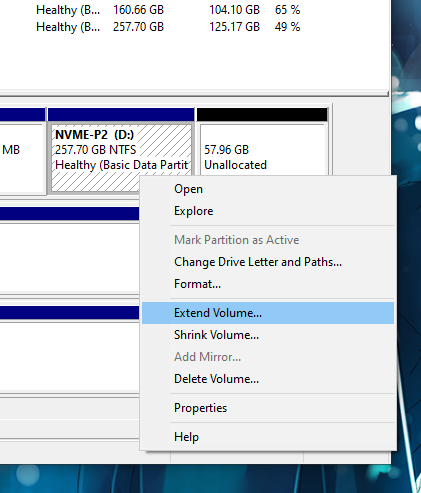Select Format… from the context menu
This screenshot has height=493, width=421.
268,284
